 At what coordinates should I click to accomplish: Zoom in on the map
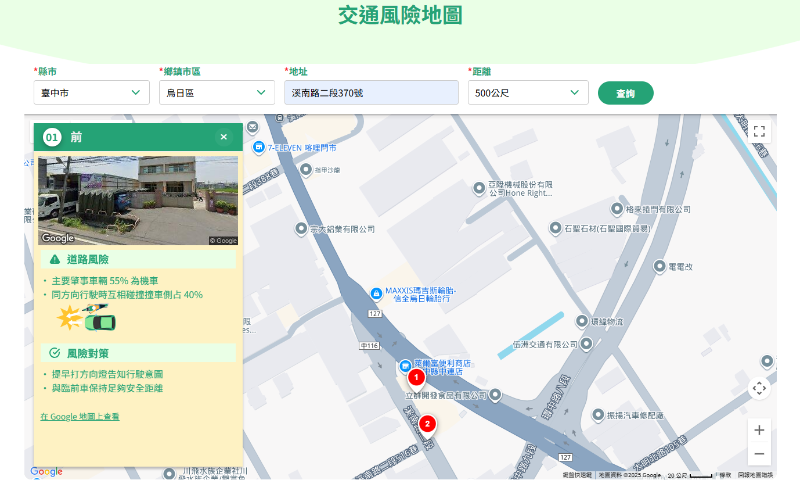[x=759, y=430]
